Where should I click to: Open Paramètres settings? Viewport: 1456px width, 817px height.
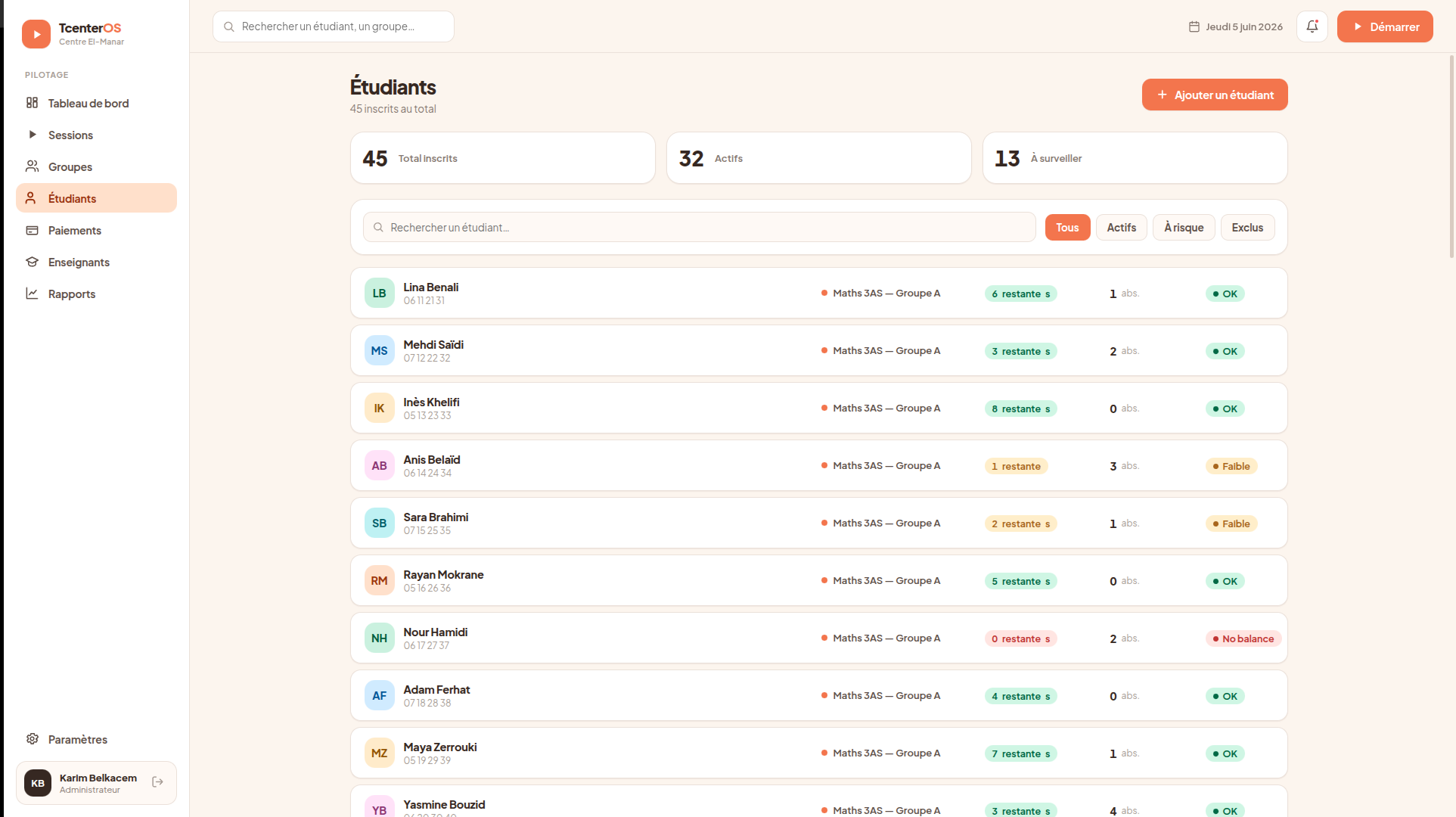tap(96, 739)
